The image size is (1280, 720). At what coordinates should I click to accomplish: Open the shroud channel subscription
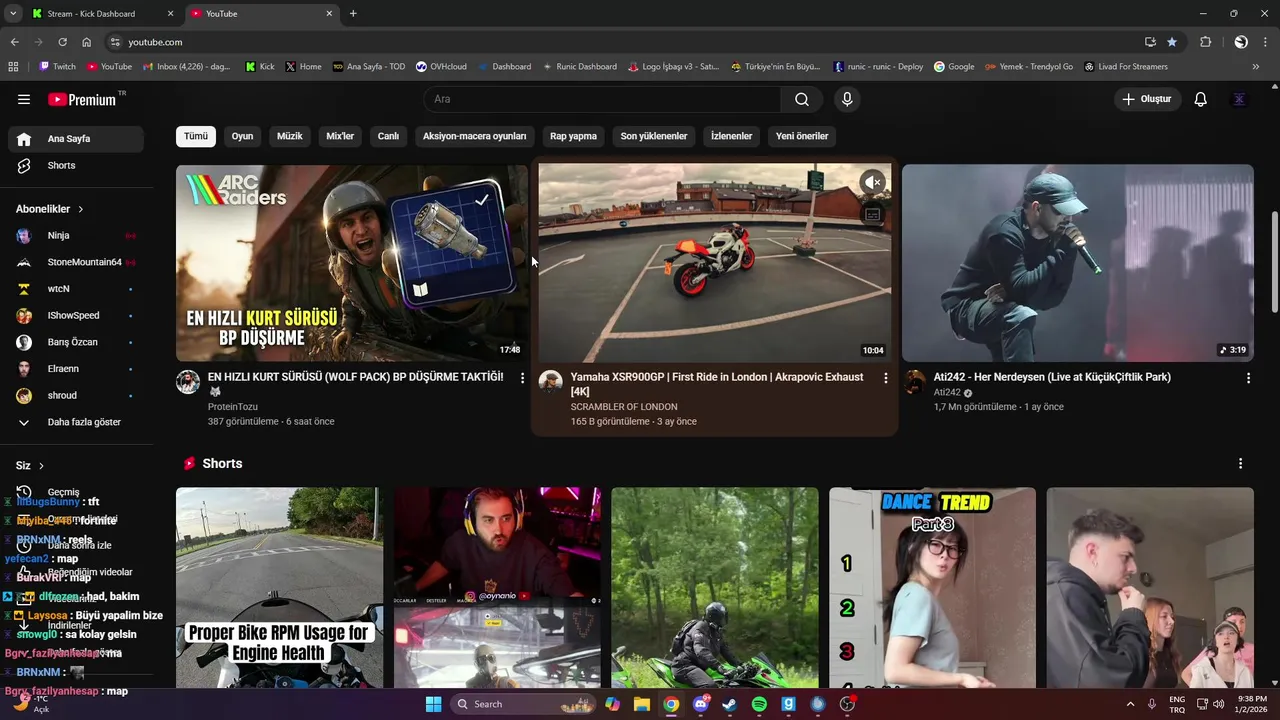76,395
